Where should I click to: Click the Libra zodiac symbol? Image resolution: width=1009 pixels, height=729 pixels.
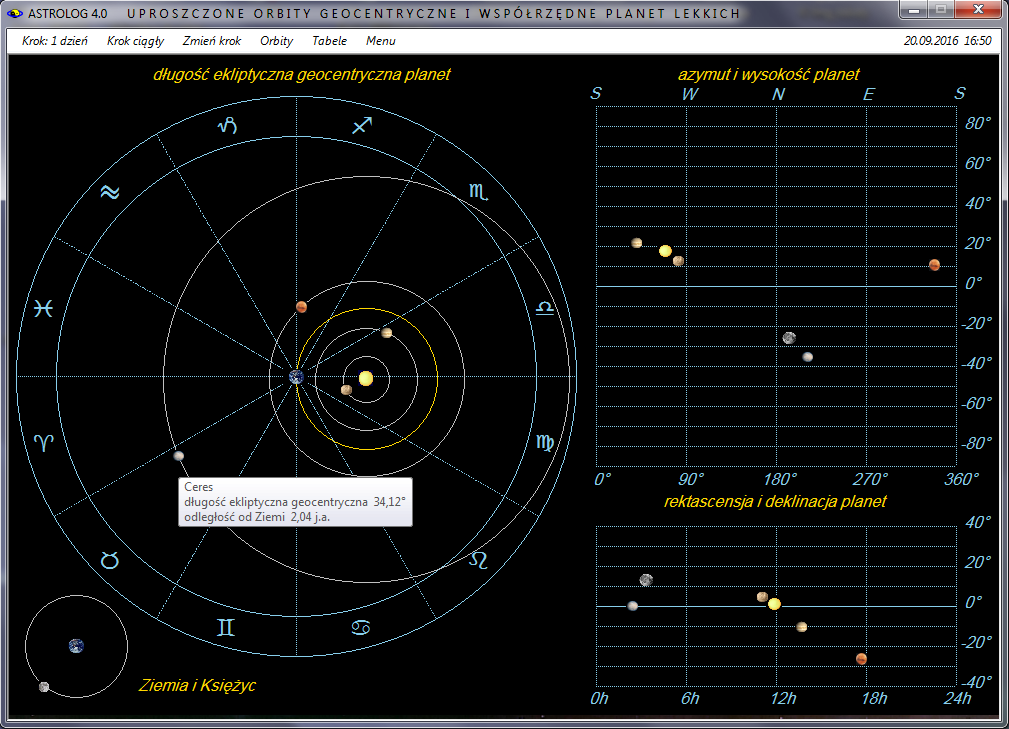[x=544, y=308]
